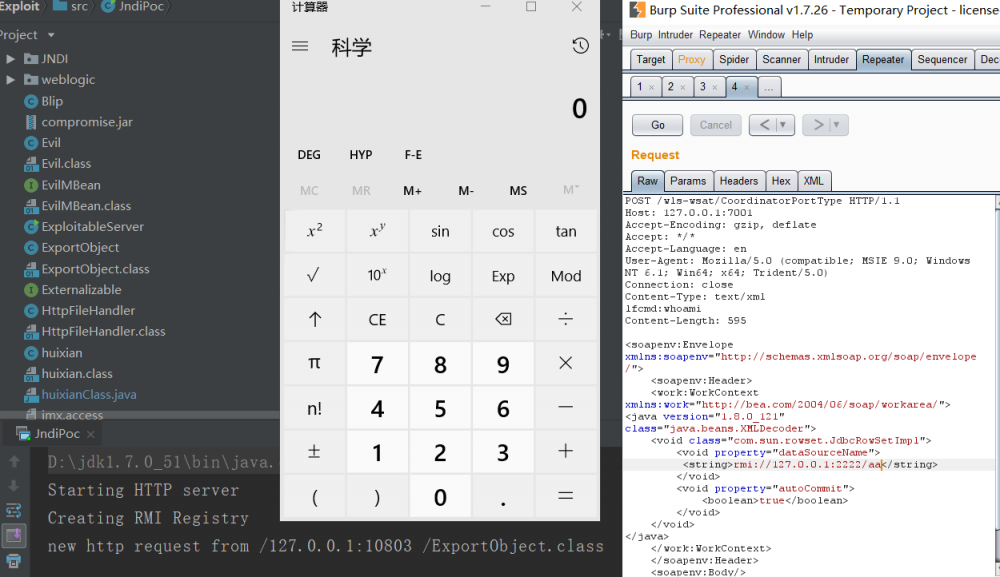
Task: Toggle HYP hyperbolic mode in calculator
Action: pos(361,155)
